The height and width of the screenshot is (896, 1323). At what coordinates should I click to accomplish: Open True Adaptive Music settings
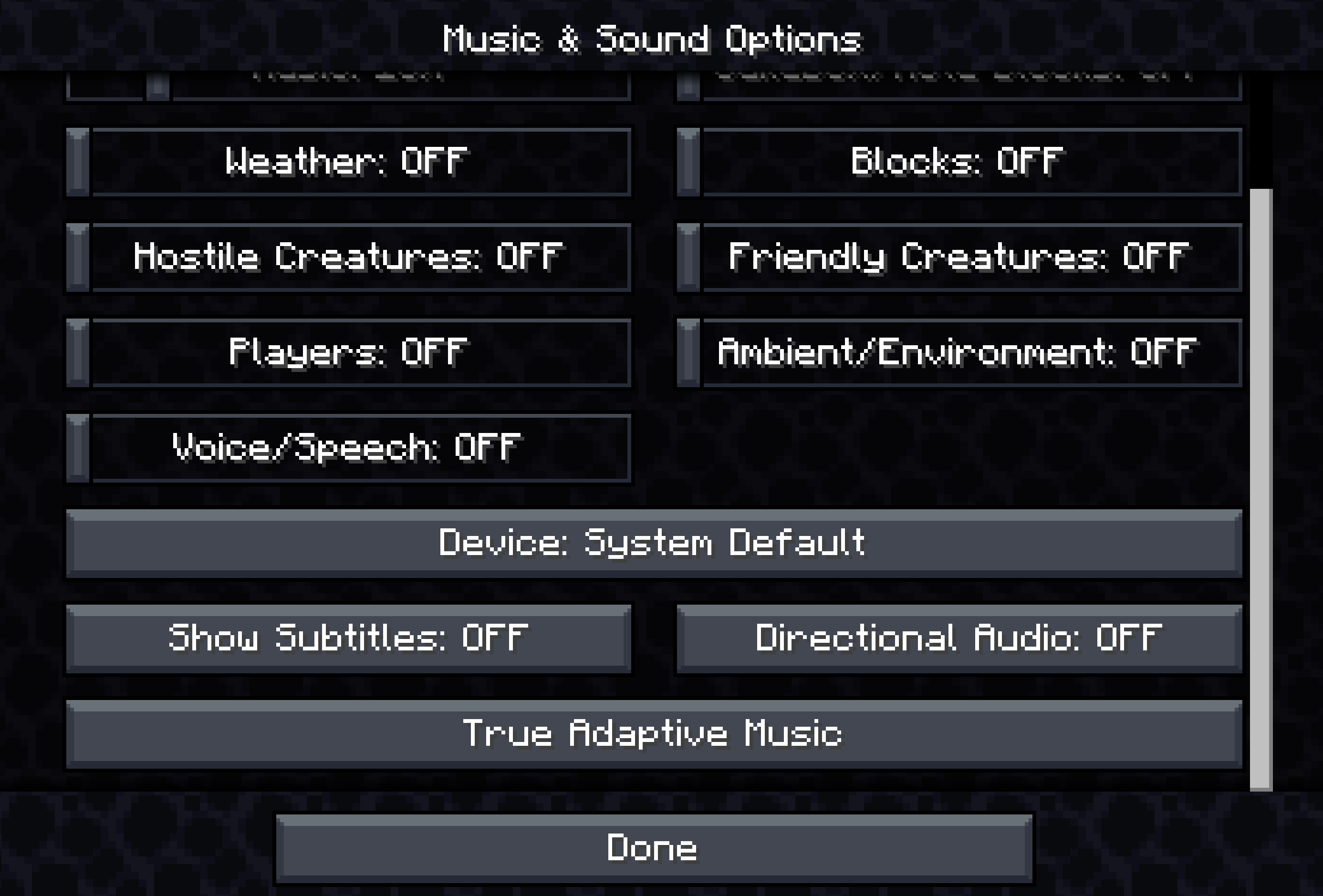[654, 734]
